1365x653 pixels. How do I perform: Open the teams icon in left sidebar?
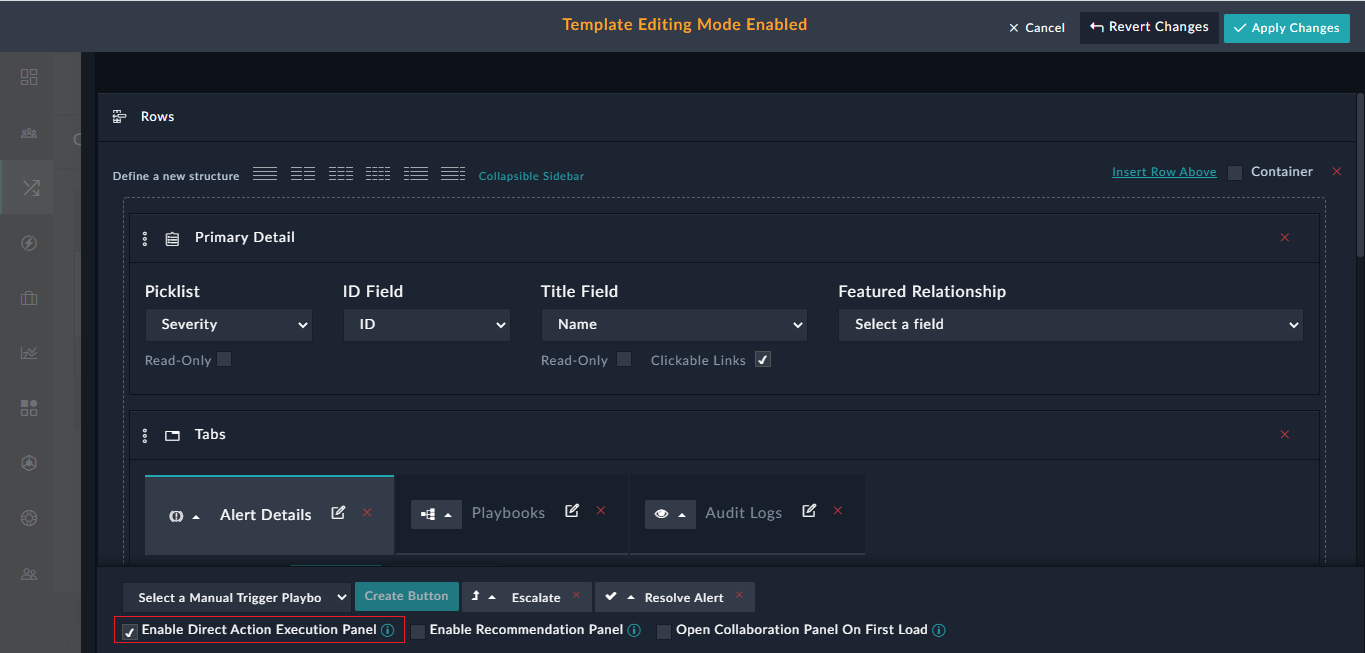(x=28, y=132)
